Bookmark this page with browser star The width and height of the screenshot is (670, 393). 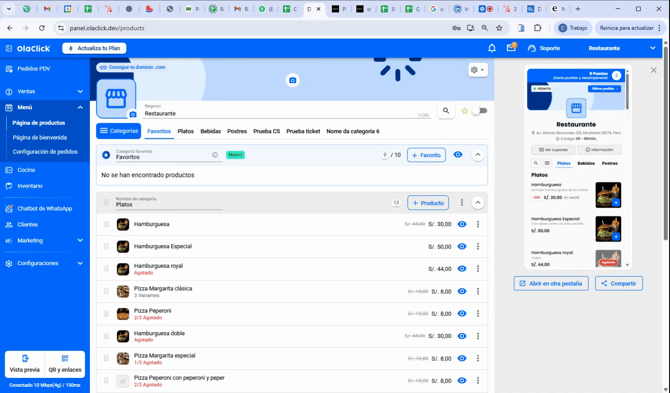[499, 28]
